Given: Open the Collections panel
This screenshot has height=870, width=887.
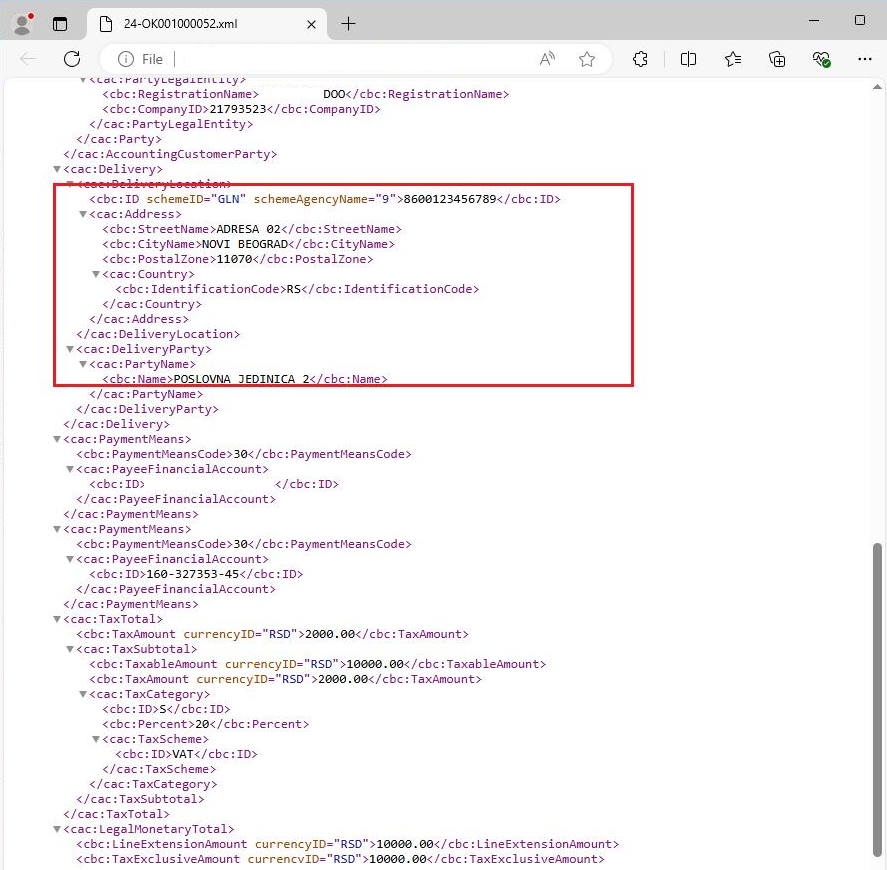Looking at the screenshot, I should 777,59.
